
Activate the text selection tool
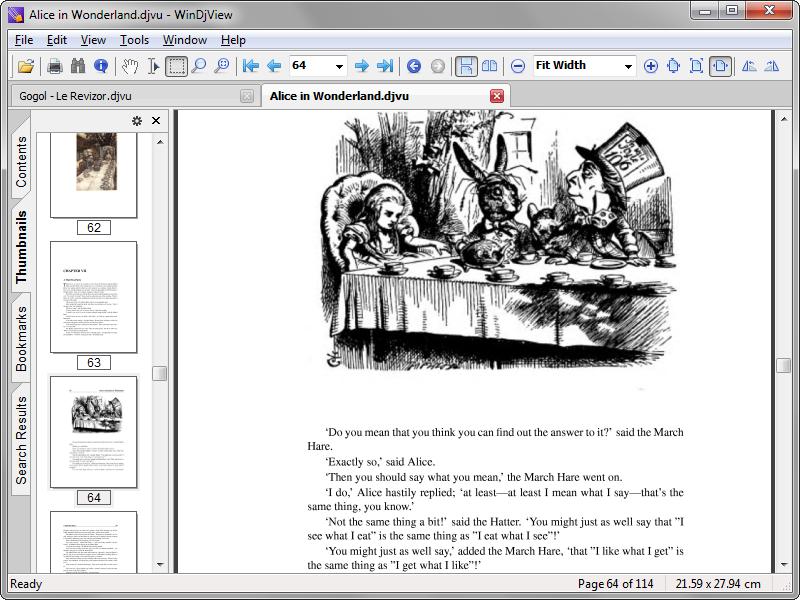(152, 65)
